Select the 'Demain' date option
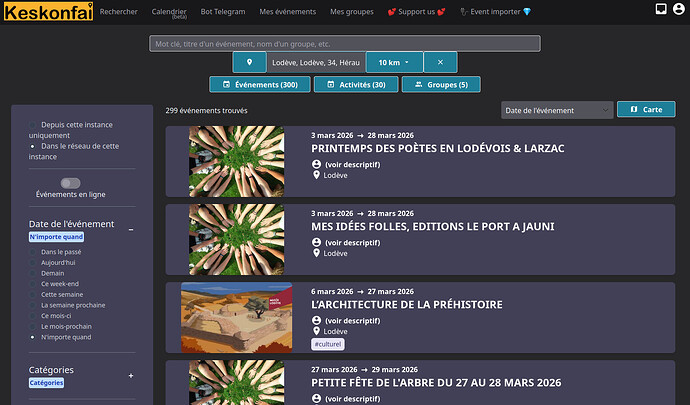690x405 pixels. pyautogui.click(x=32, y=273)
